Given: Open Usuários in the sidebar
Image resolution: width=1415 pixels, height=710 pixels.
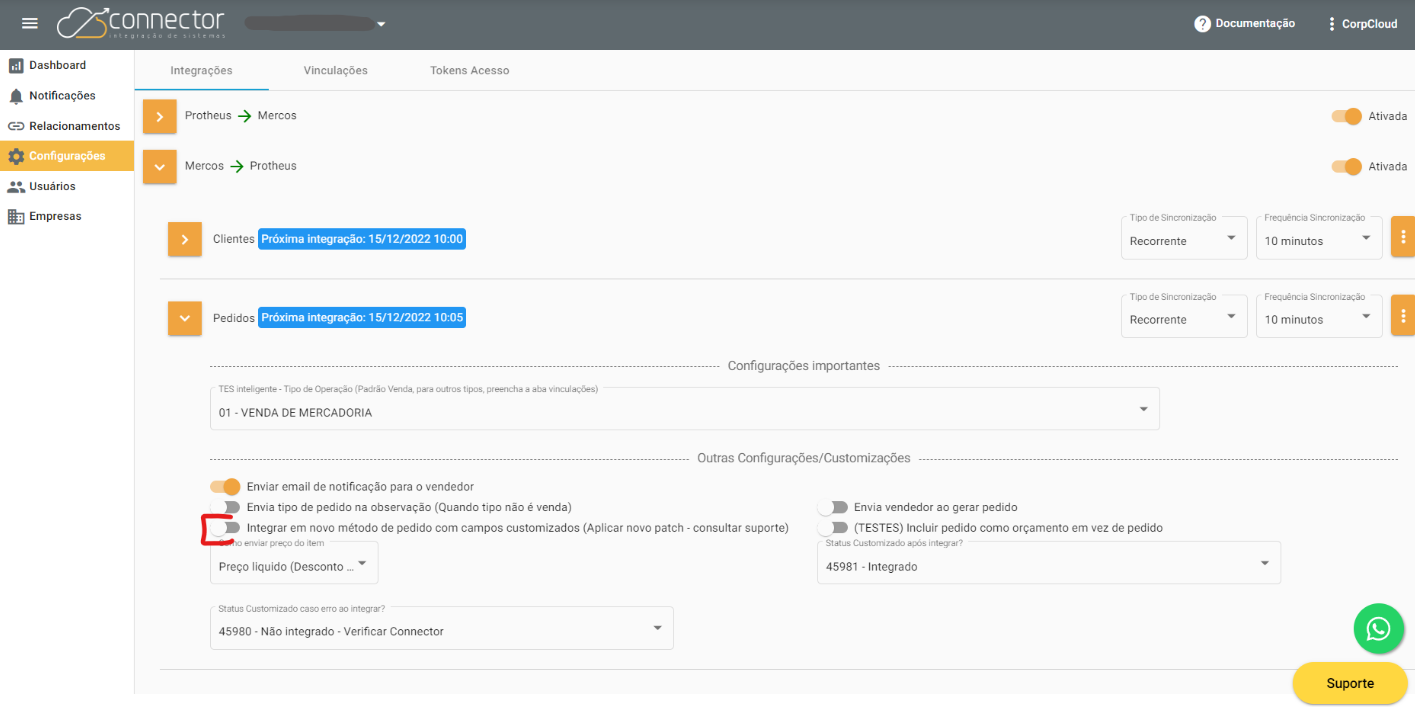Looking at the screenshot, I should pos(67,186).
